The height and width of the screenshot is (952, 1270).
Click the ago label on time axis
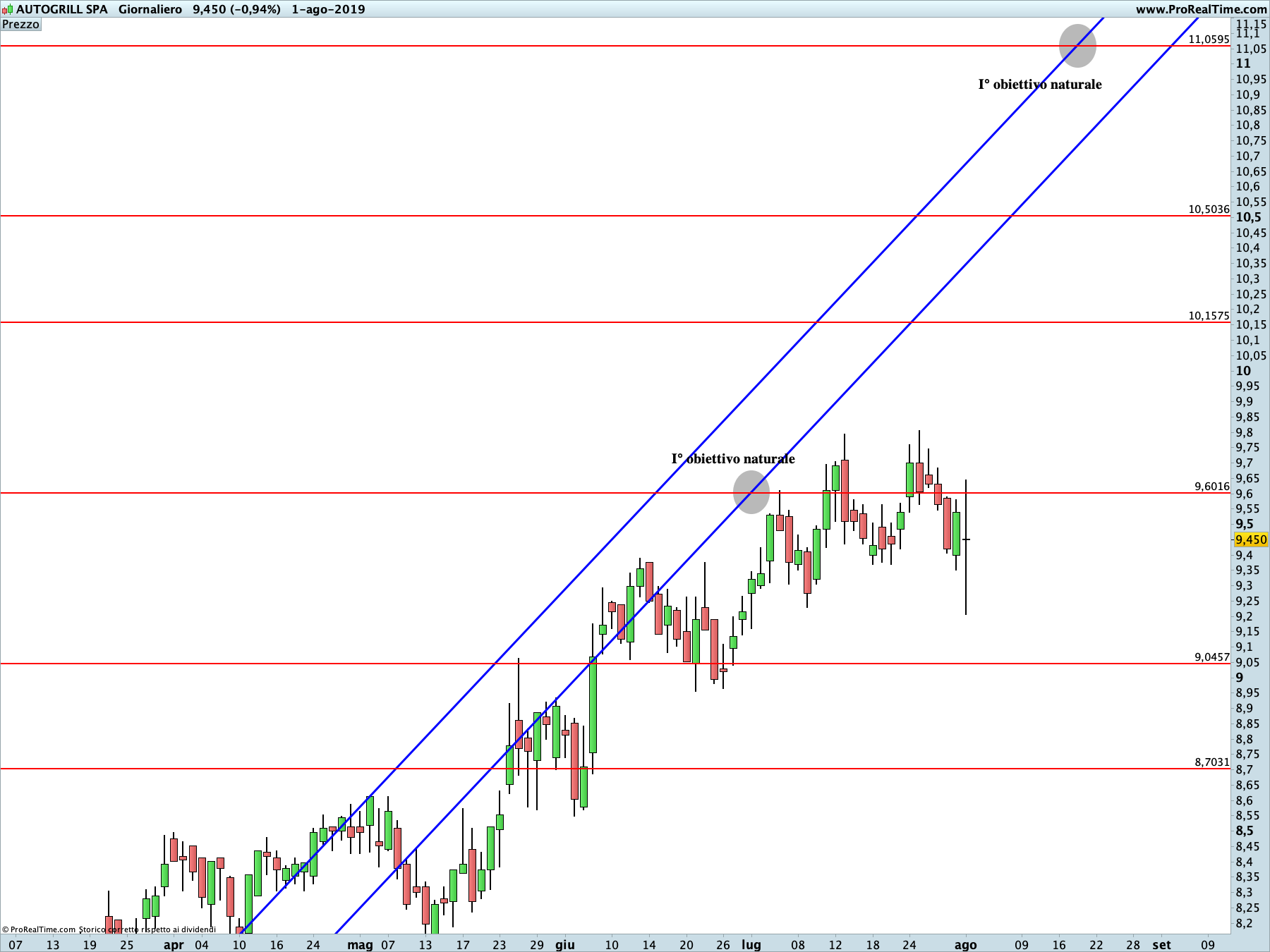pos(966,945)
